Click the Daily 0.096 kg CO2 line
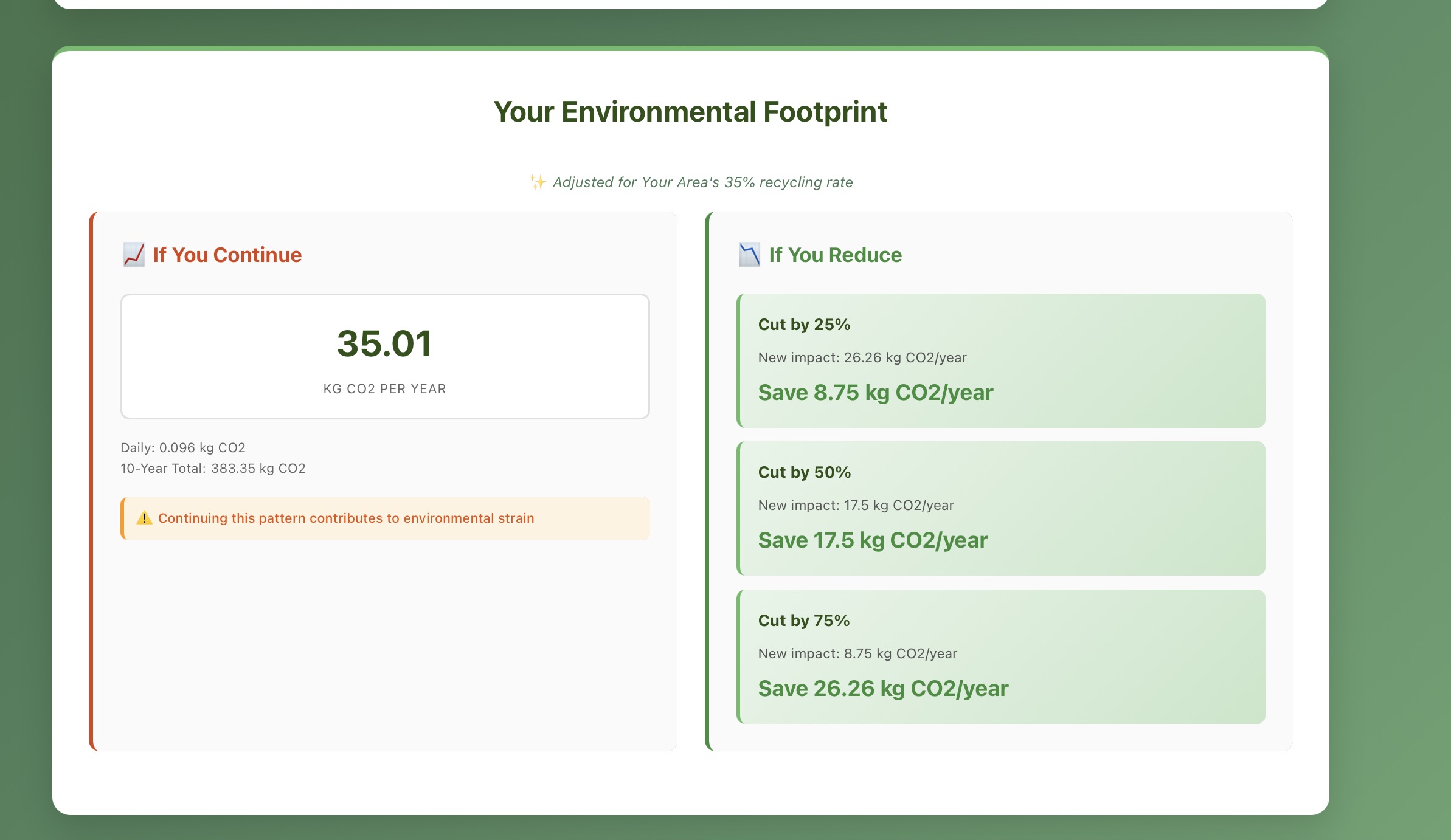The image size is (1451, 840). click(183, 448)
